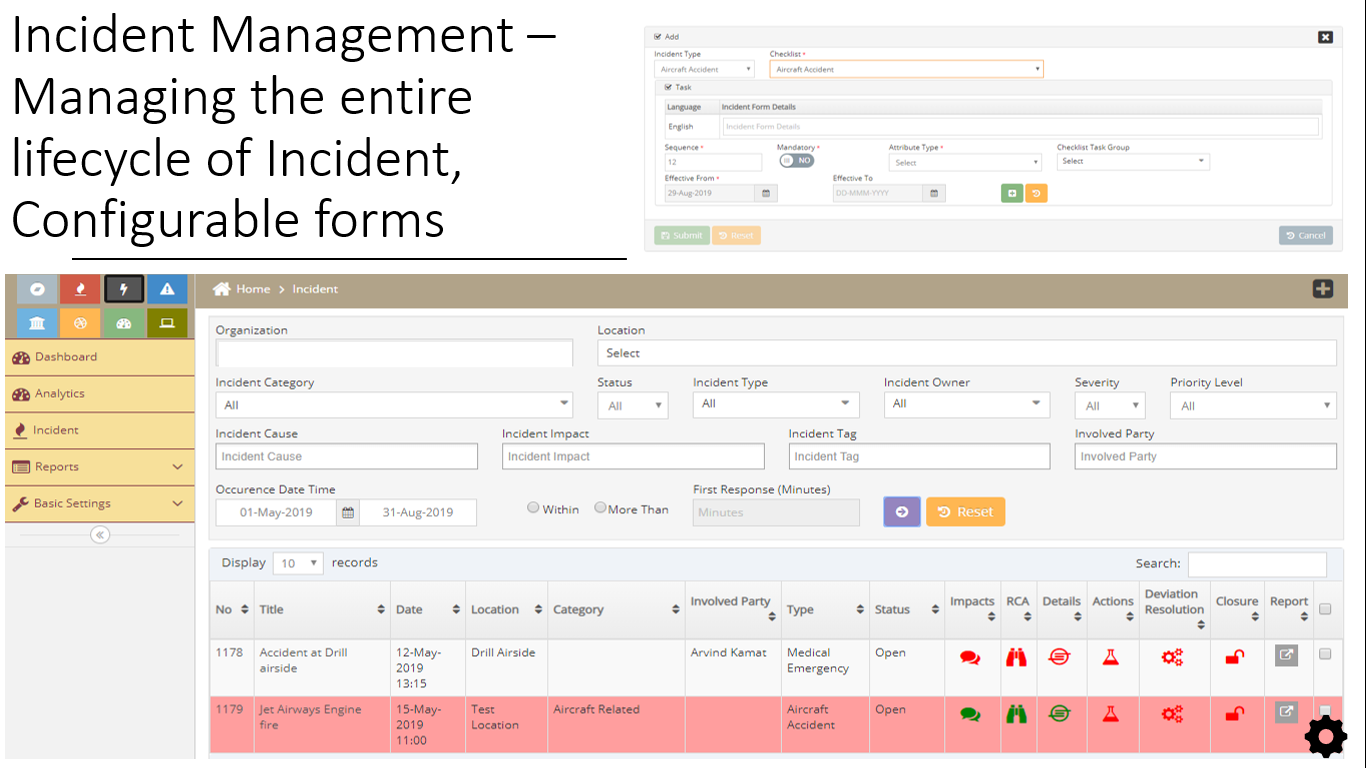Open Report icon for incident 1178
Image resolution: width=1366 pixels, height=768 pixels.
[1286, 656]
